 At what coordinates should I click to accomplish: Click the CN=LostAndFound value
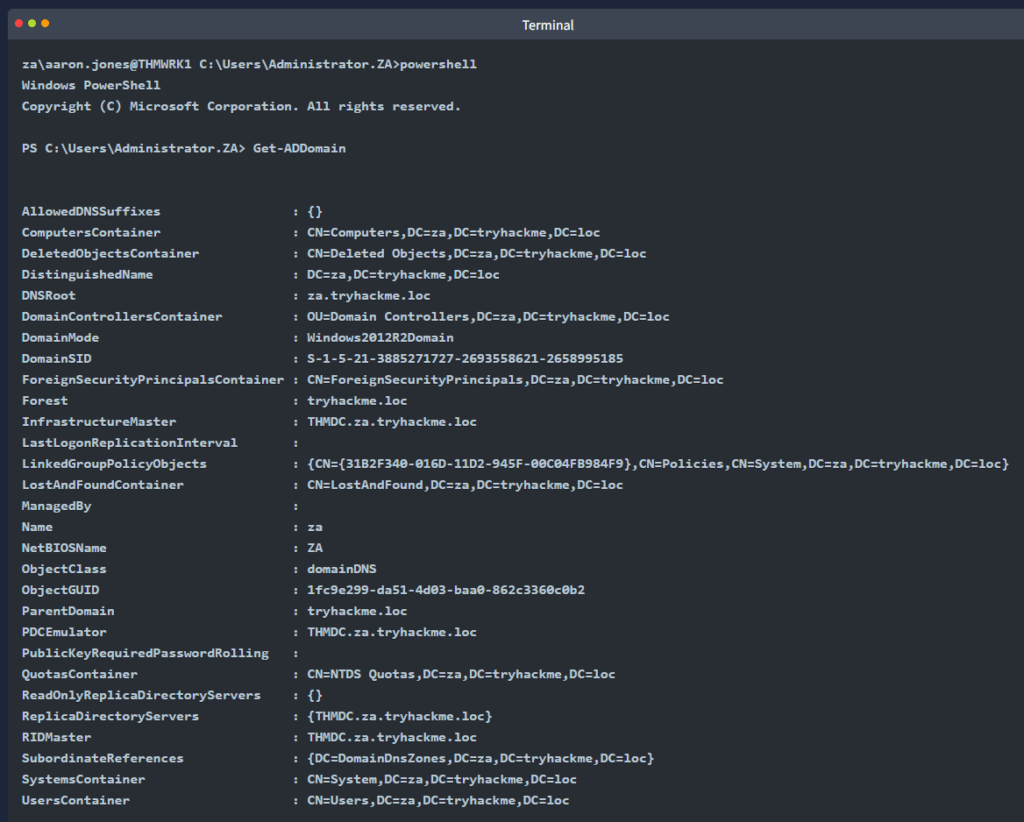(465, 485)
